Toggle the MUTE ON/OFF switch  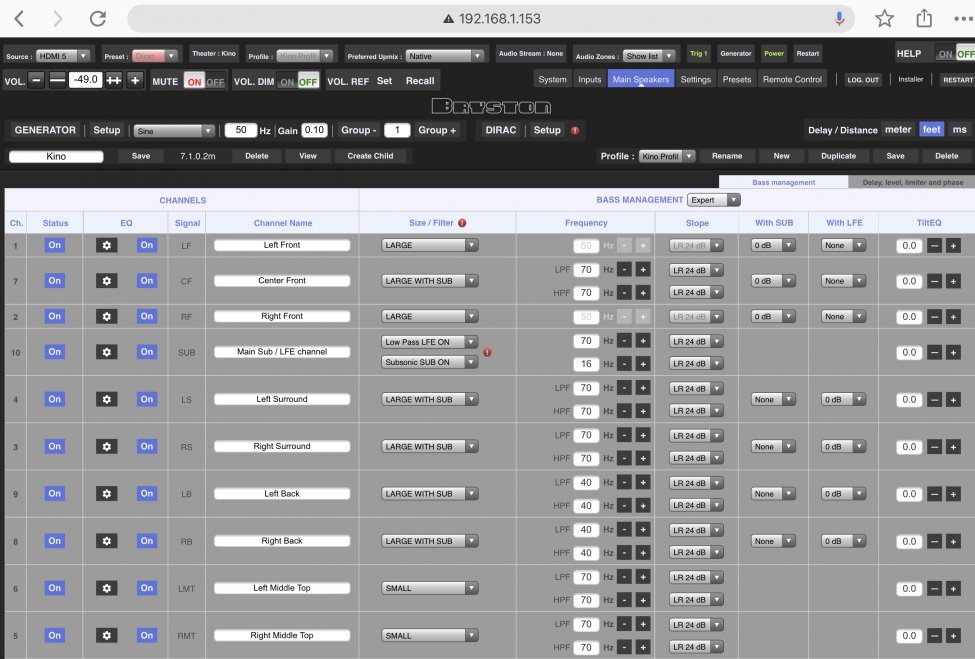pos(205,81)
